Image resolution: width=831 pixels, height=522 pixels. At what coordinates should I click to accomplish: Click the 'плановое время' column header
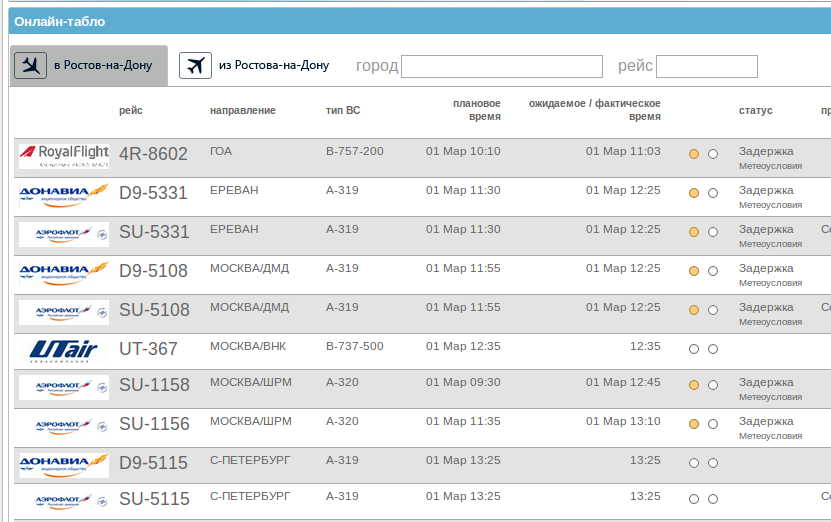pos(476,110)
